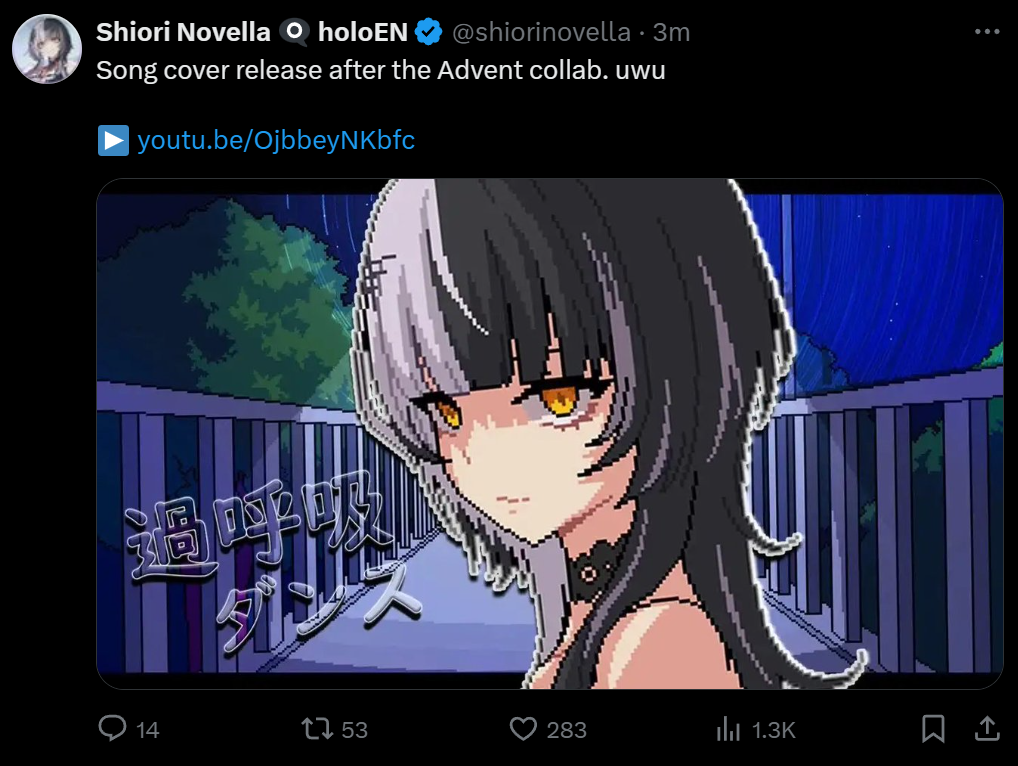The image size is (1018, 766).
Task: Reply using the speech bubble icon
Action: click(112, 728)
